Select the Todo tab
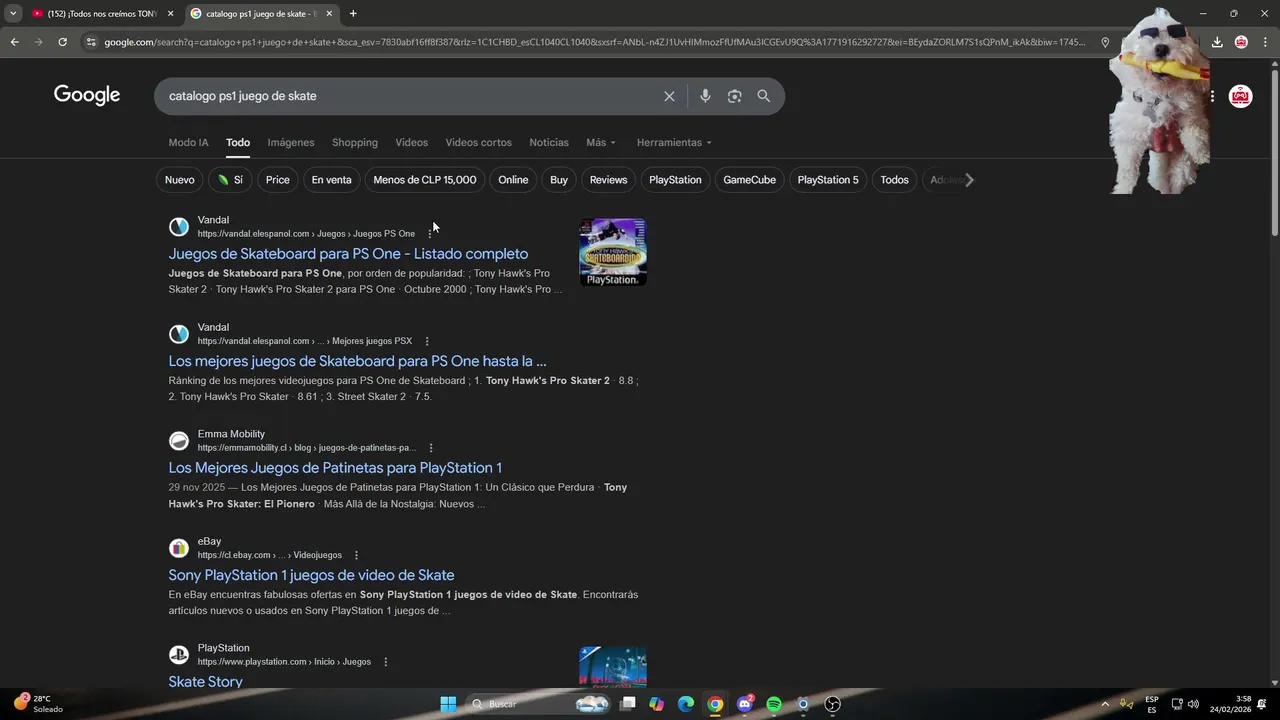 pos(238,142)
